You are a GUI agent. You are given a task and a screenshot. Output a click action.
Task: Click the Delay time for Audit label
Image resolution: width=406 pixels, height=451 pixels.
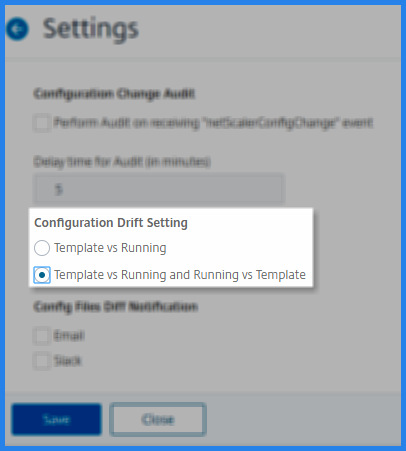tap(122, 162)
